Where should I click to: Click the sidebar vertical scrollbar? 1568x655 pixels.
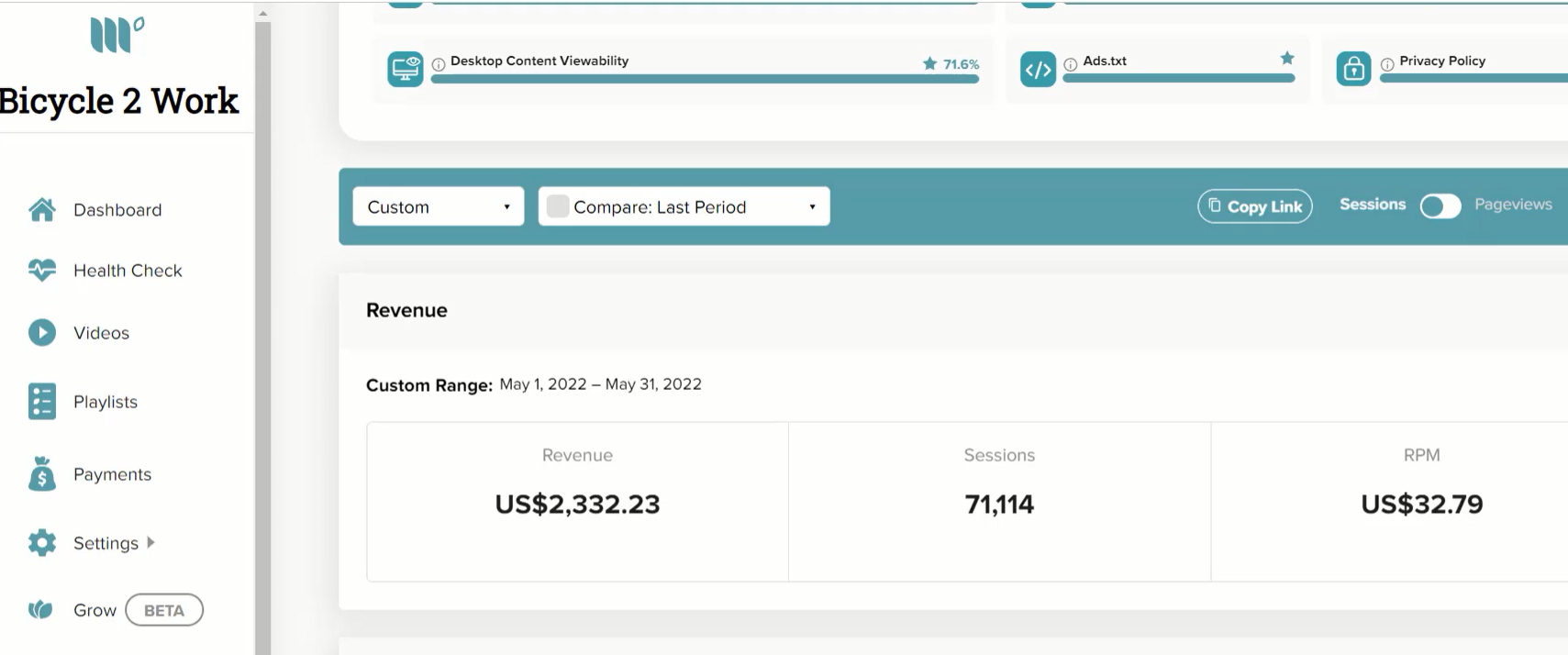pyautogui.click(x=263, y=338)
